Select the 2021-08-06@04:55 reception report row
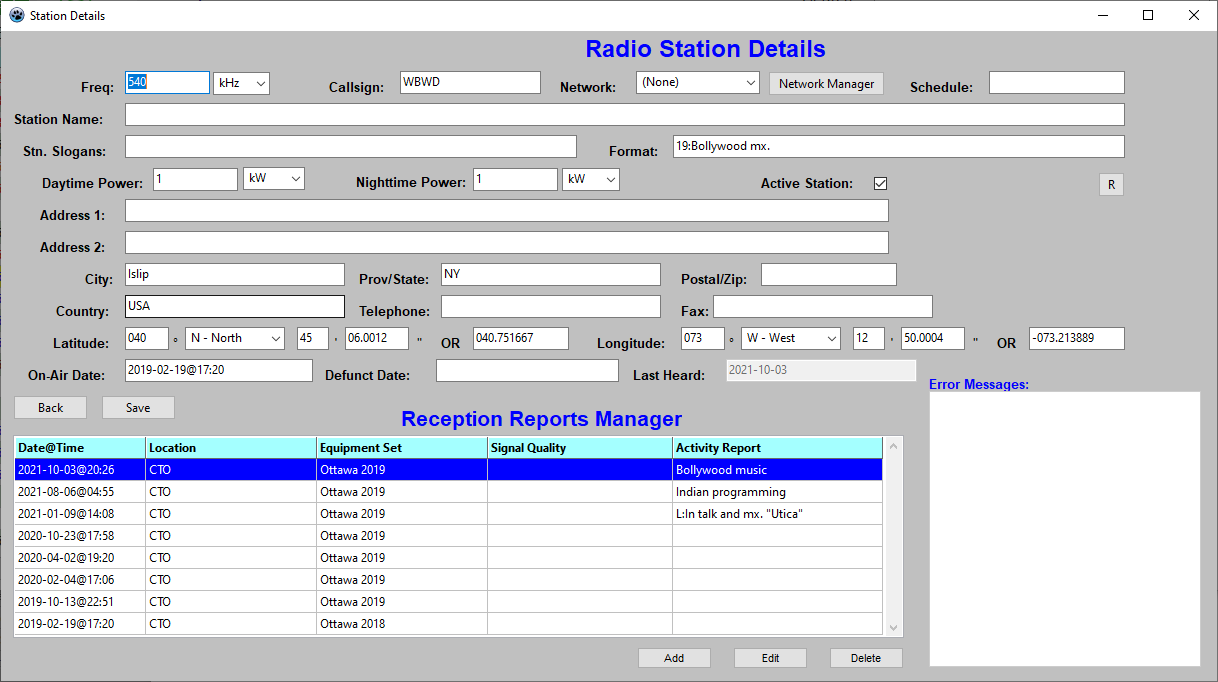Viewport: 1218px width, 682px height. (x=80, y=492)
